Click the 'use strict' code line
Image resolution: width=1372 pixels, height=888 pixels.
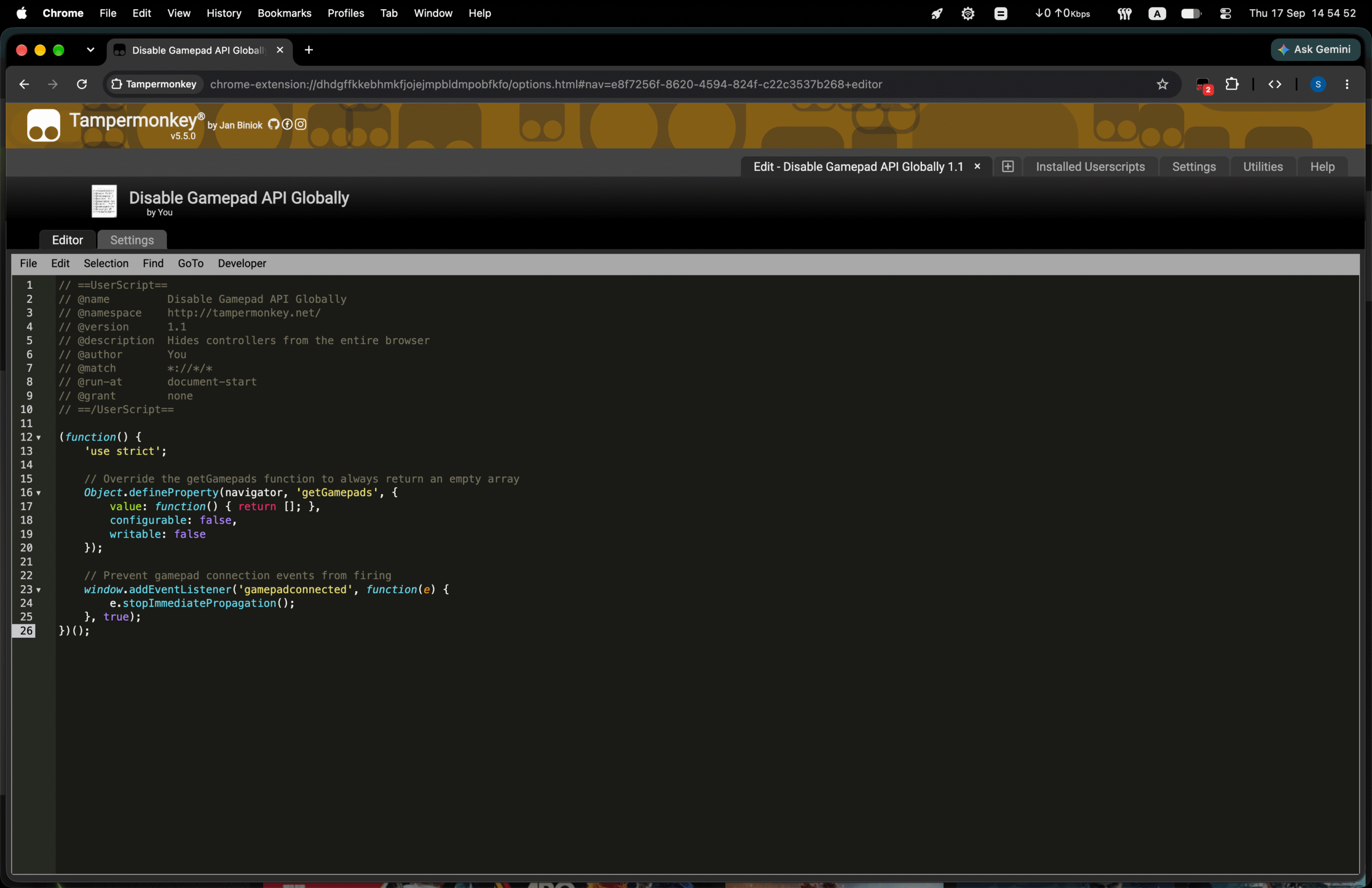[125, 451]
